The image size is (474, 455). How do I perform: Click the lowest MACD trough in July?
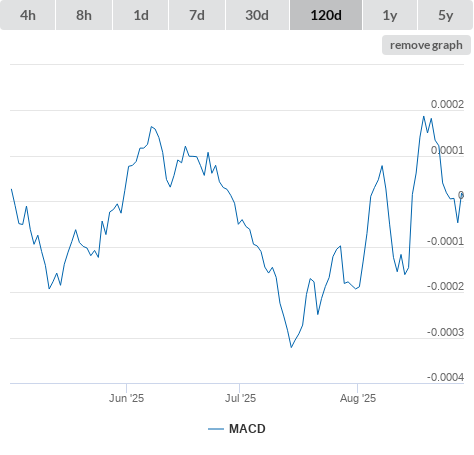(291, 347)
